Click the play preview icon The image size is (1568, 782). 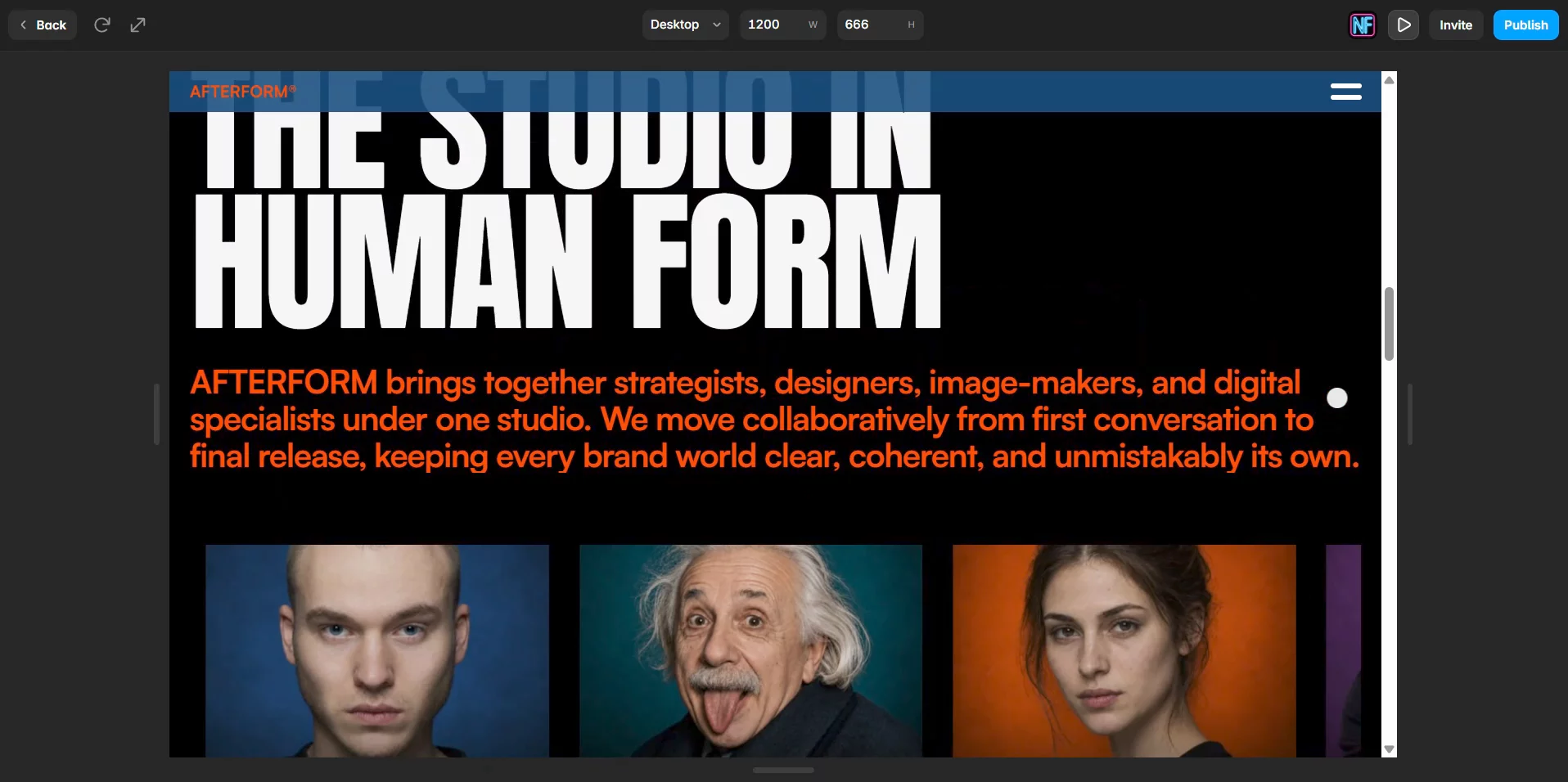click(x=1404, y=25)
